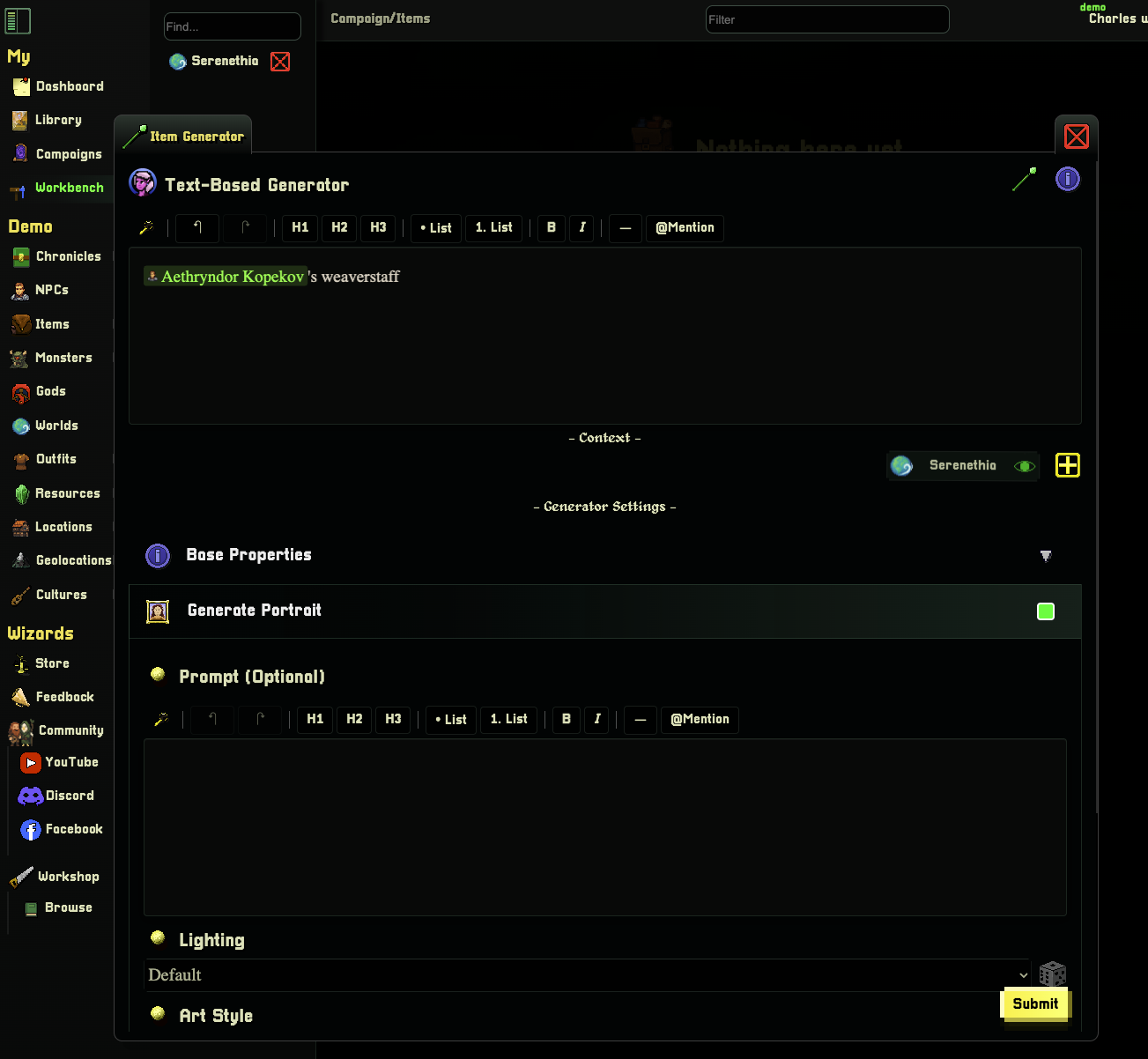Viewport: 1148px width, 1059px height.
Task: Select the NPCs icon in the sidebar
Action: tap(20, 290)
